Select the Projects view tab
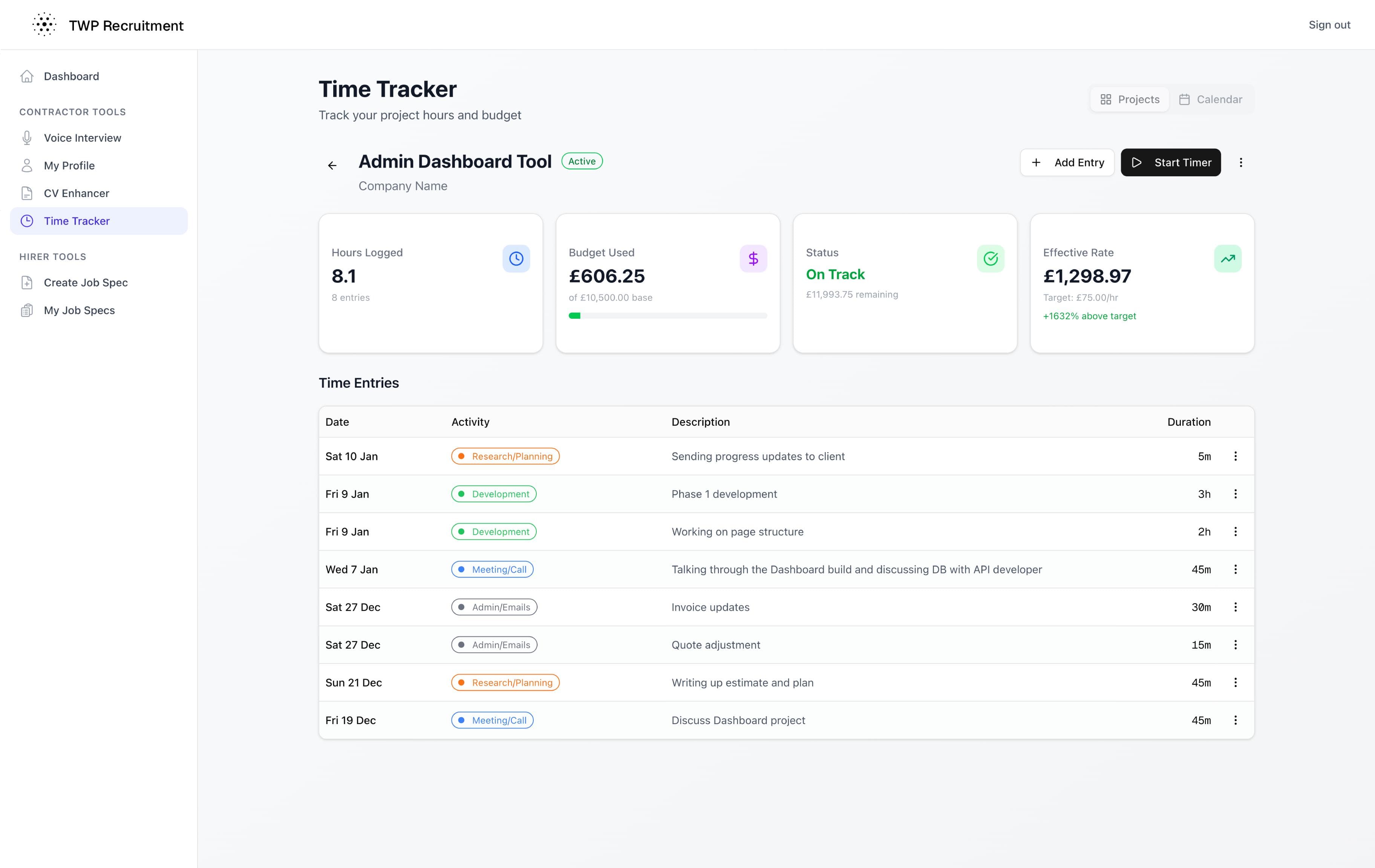Screen dimensions: 1375x868 (x=1130, y=99)
